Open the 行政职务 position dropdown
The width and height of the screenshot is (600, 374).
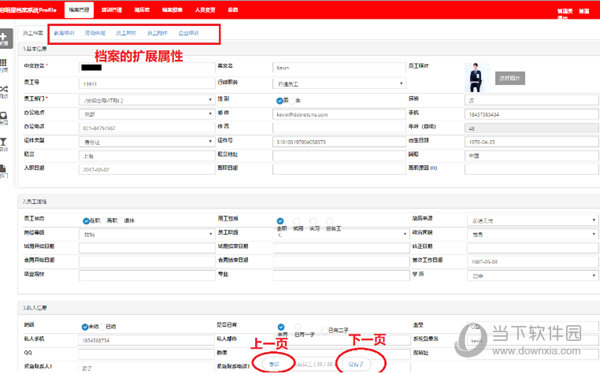click(x=339, y=83)
